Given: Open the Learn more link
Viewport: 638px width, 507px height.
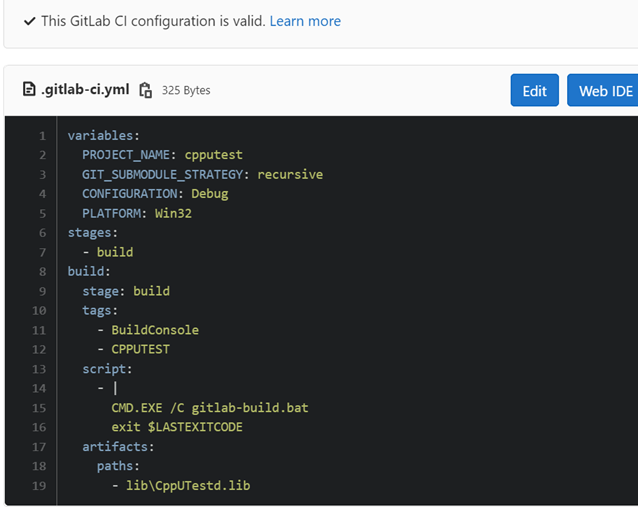Looking at the screenshot, I should click(305, 21).
